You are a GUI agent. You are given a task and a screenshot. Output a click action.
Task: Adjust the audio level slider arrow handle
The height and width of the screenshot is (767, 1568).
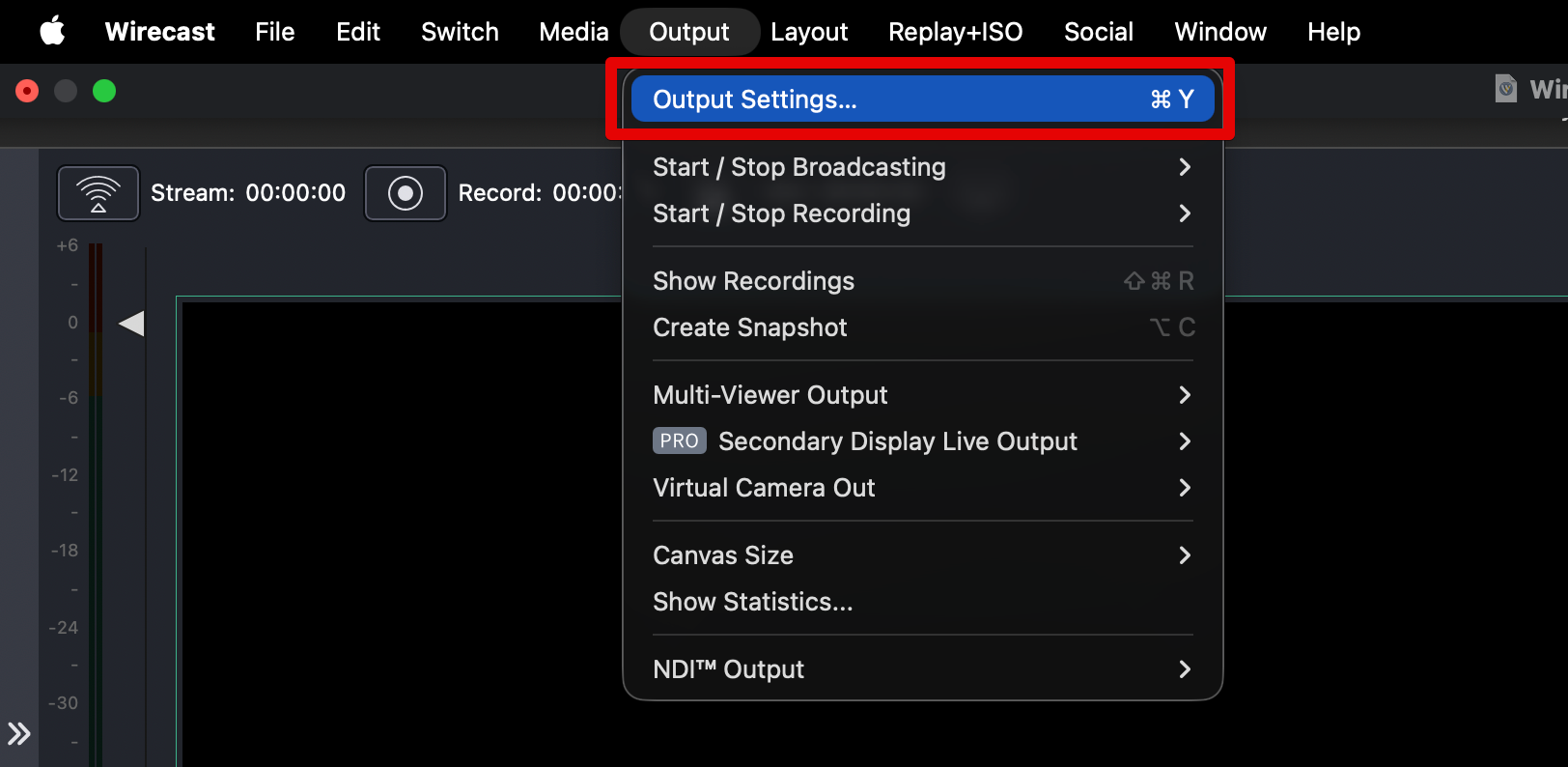pyautogui.click(x=131, y=324)
